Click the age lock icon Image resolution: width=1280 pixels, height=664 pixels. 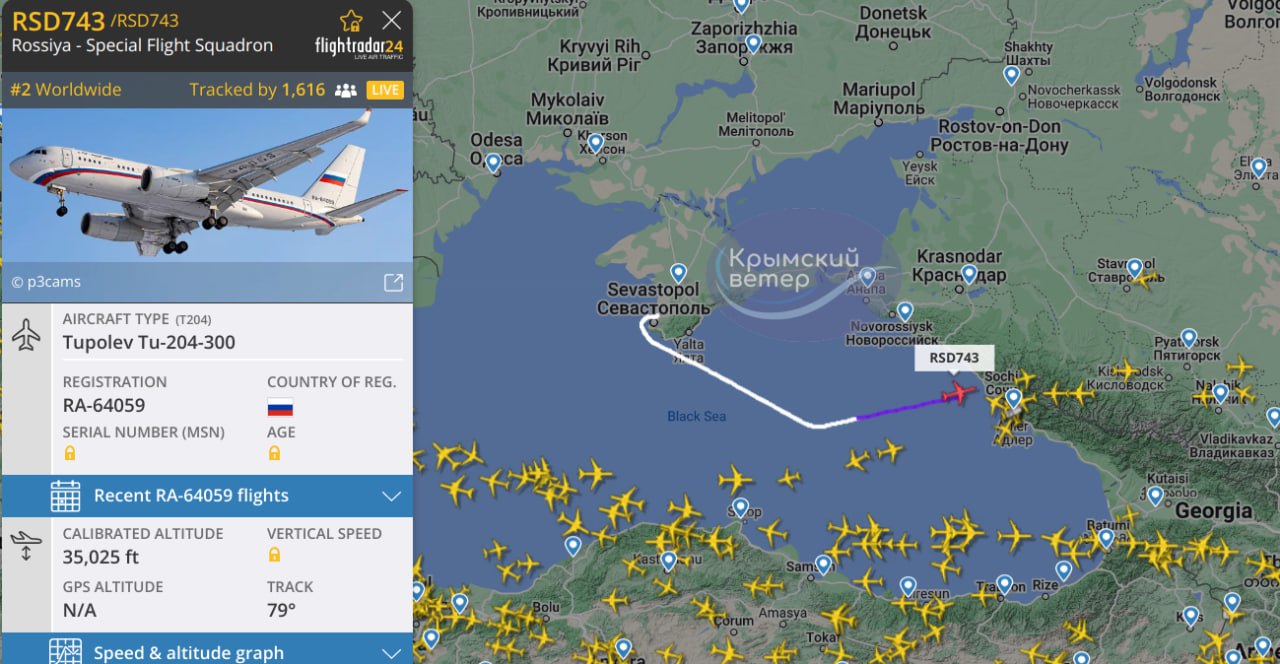coord(274,453)
